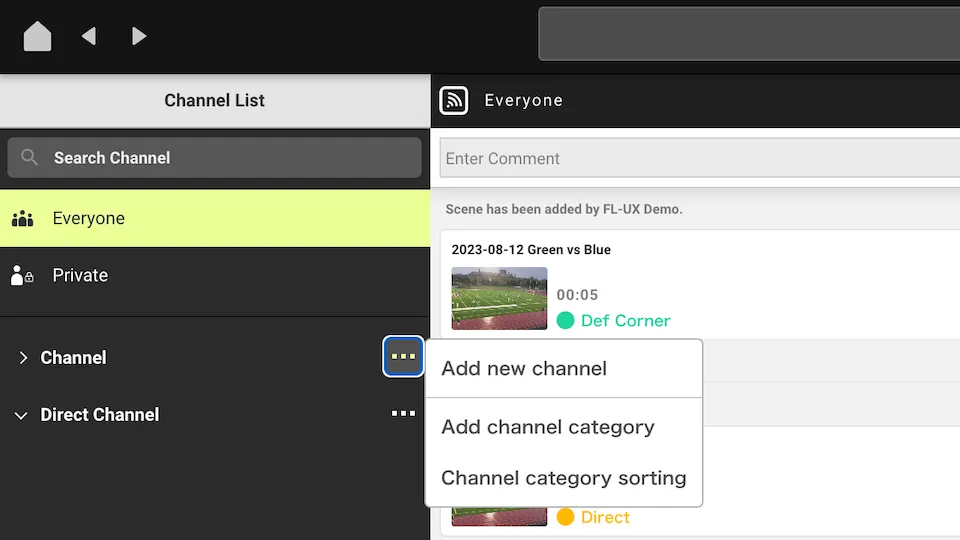Select the Everyone channel row
This screenshot has width=960, height=540.
pos(215,219)
